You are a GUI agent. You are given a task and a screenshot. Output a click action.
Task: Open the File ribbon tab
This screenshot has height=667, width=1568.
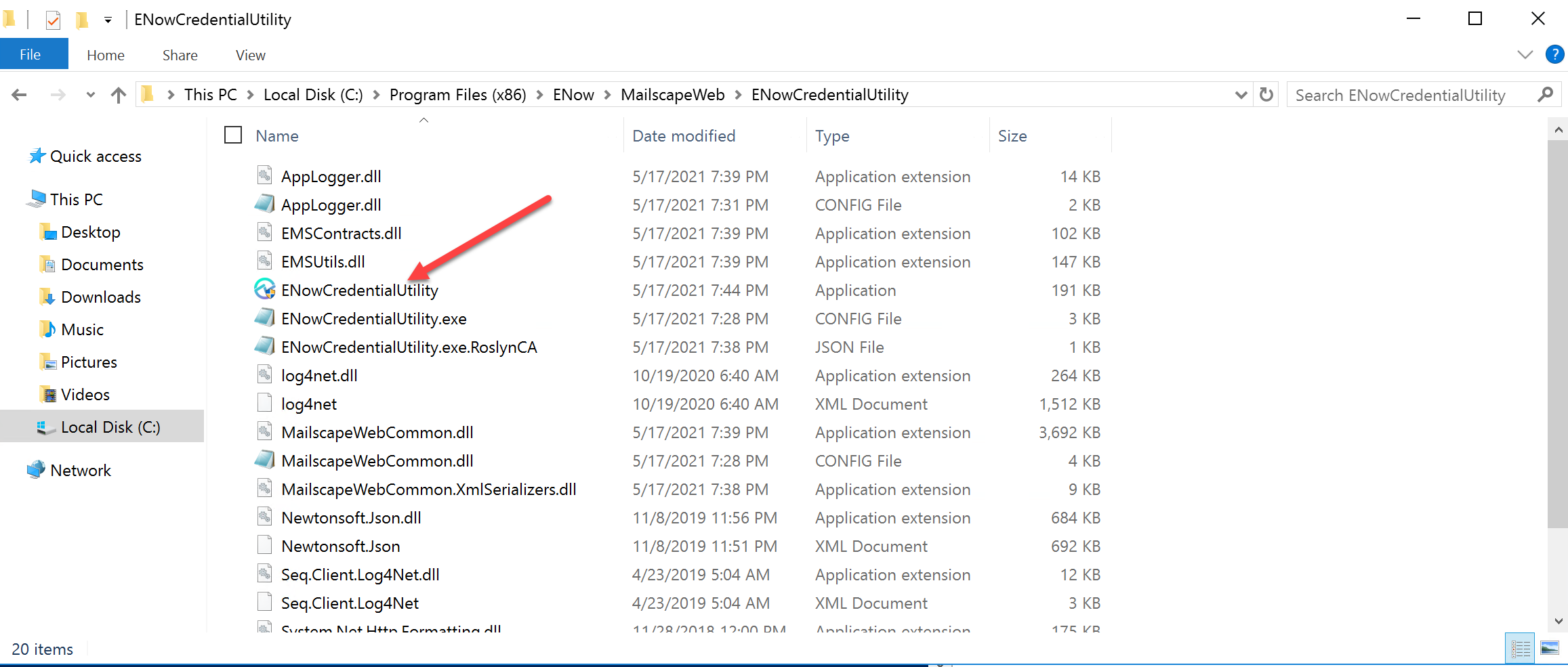tap(30, 54)
